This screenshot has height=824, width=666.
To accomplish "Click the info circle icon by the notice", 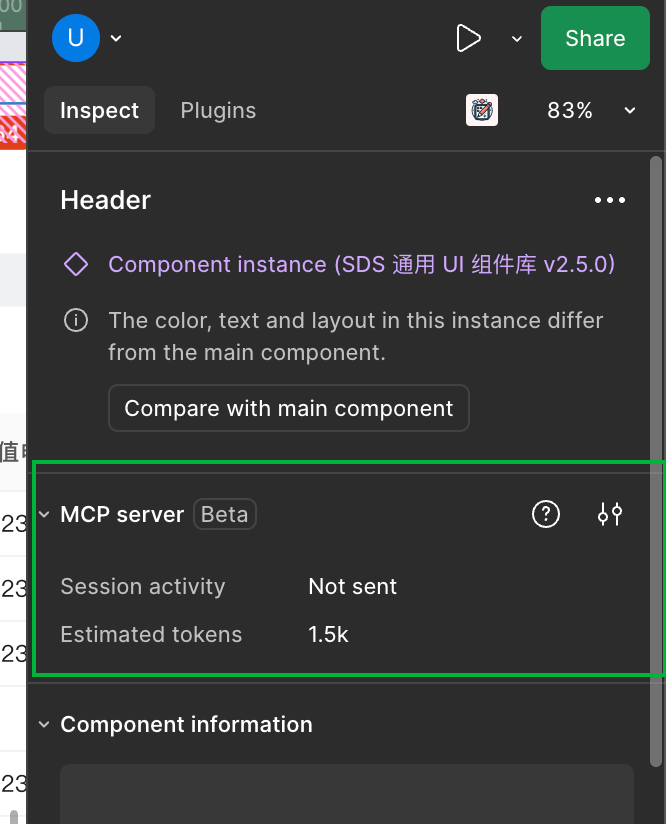I will pos(76,321).
